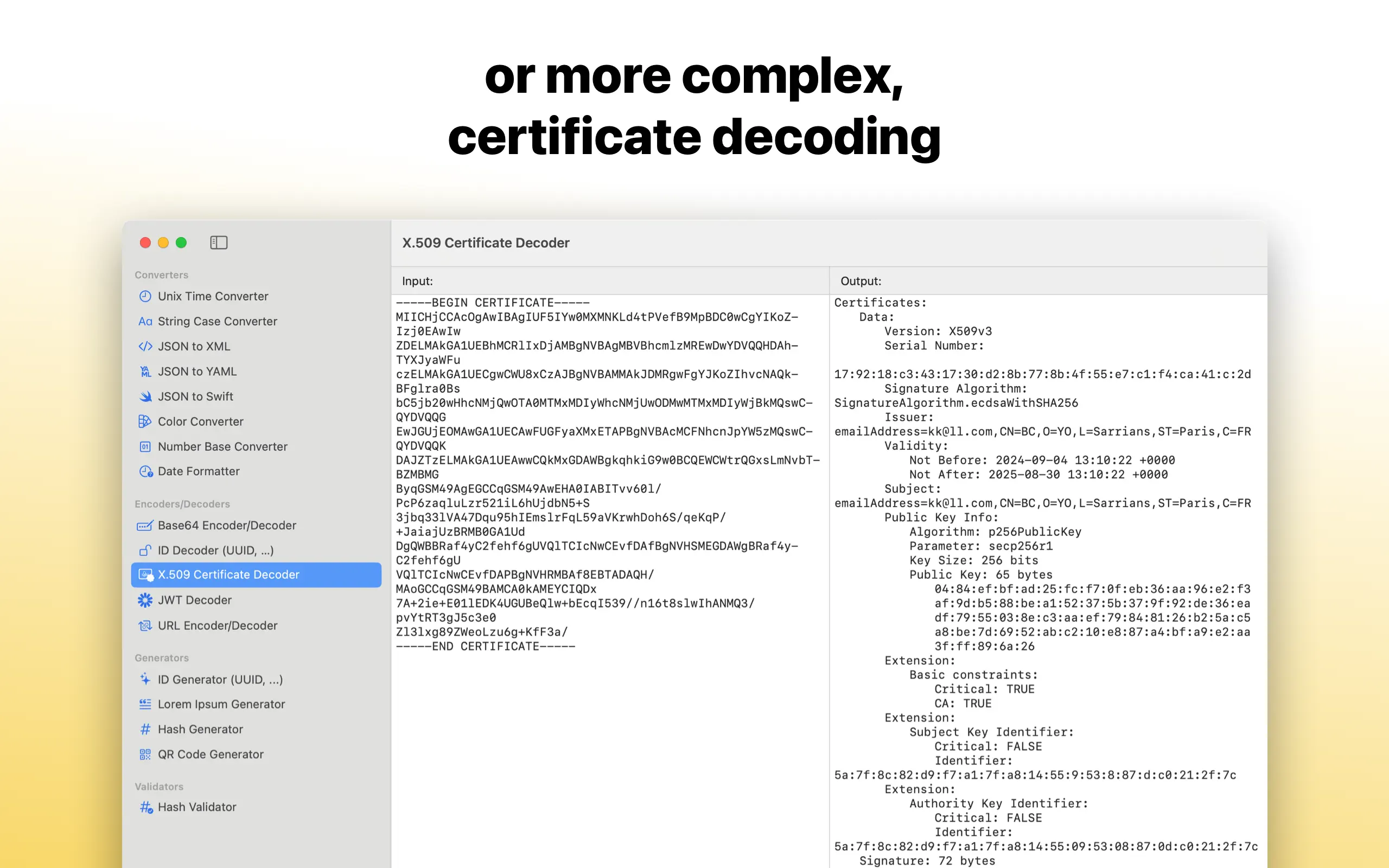This screenshot has height=868, width=1389.
Task: Click inside the certificate Input text area
Action: point(609,746)
